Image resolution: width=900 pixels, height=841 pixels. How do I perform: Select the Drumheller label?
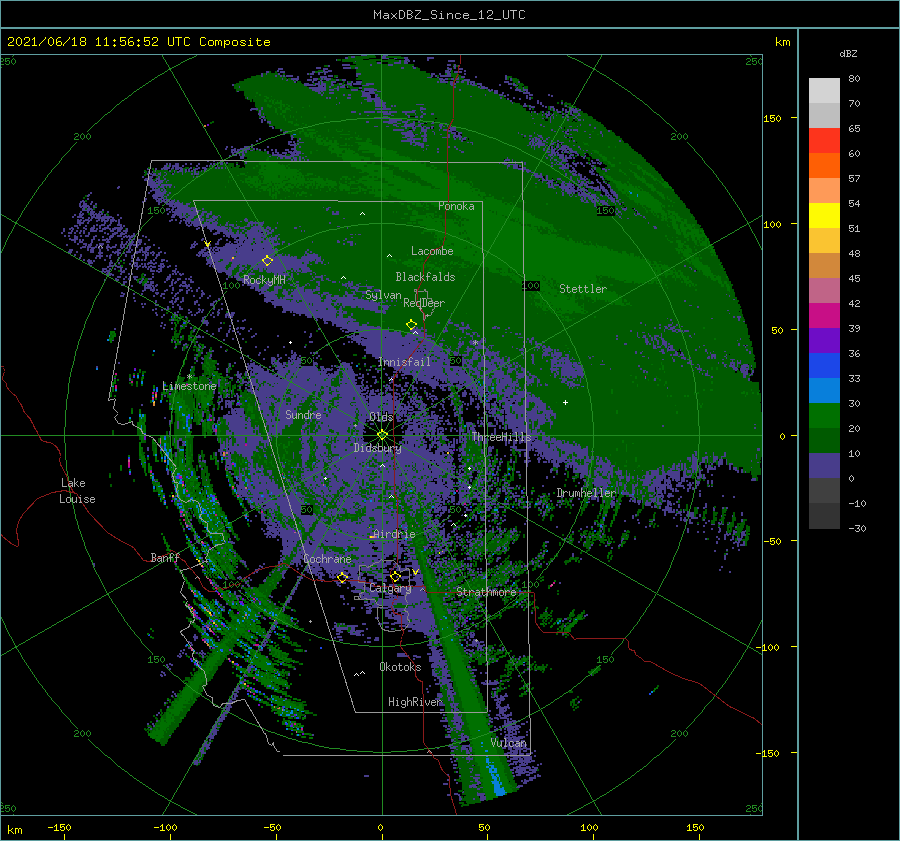(x=586, y=493)
